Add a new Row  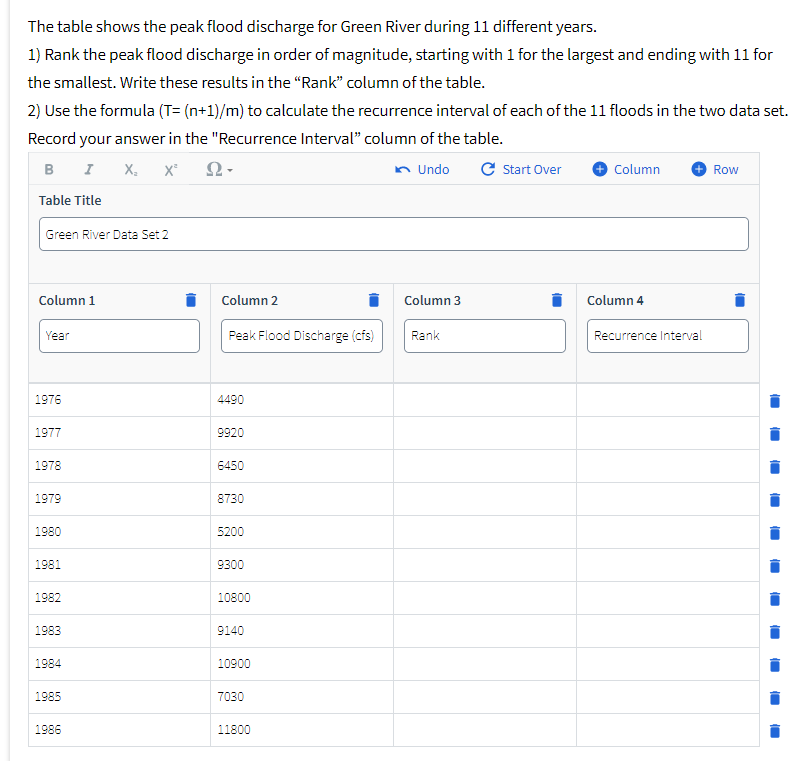(715, 169)
